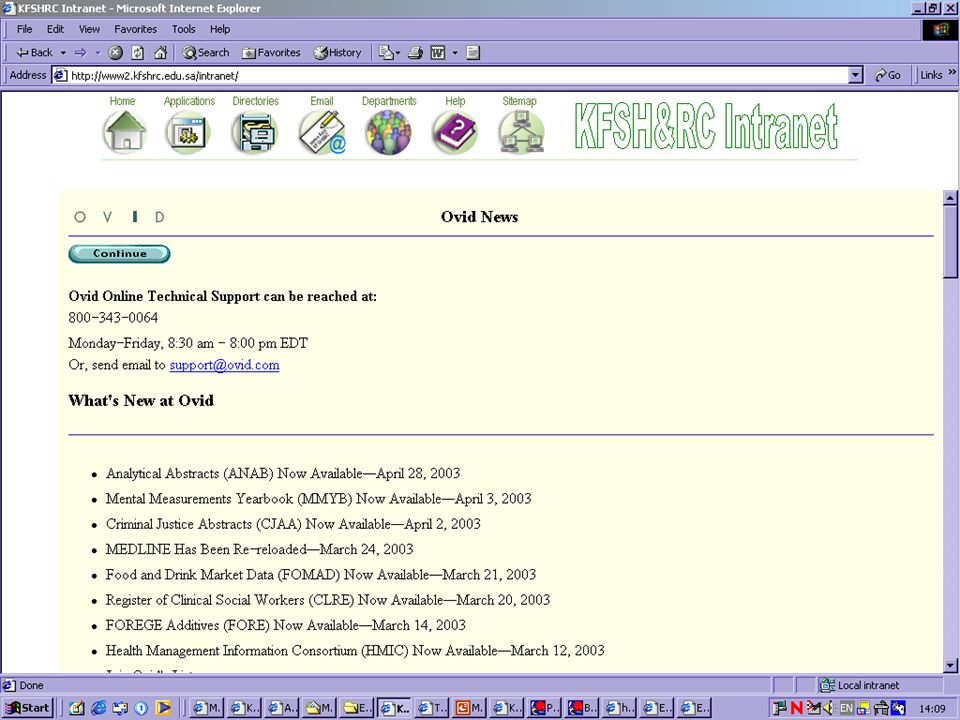Click the Criminal Justice Abstracts (CJAA) item

pyautogui.click(x=293, y=524)
